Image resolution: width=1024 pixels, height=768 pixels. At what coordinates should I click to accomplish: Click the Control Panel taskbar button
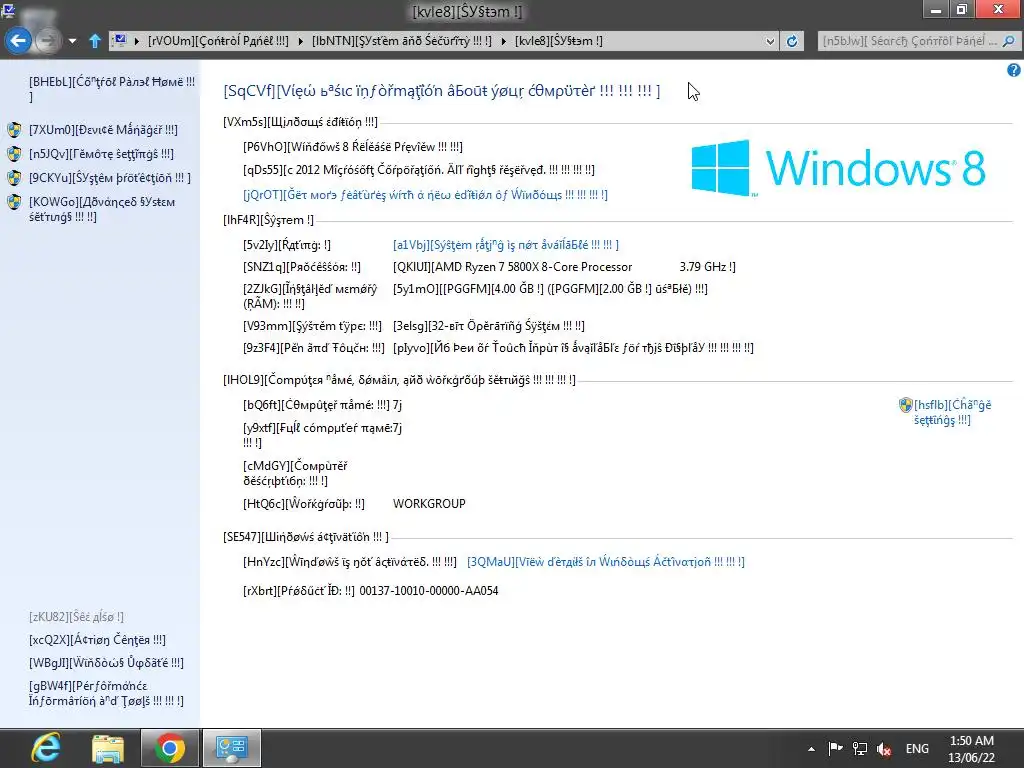point(231,748)
